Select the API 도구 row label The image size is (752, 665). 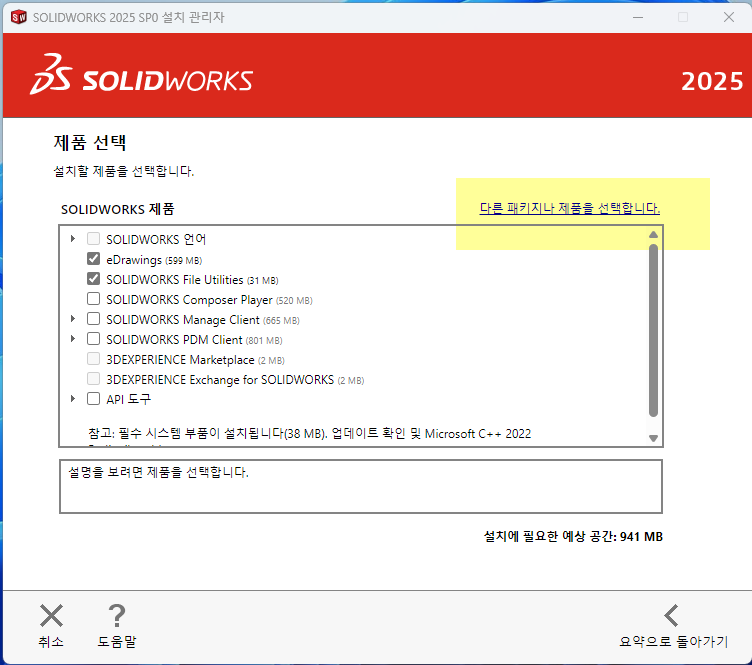[x=129, y=399]
